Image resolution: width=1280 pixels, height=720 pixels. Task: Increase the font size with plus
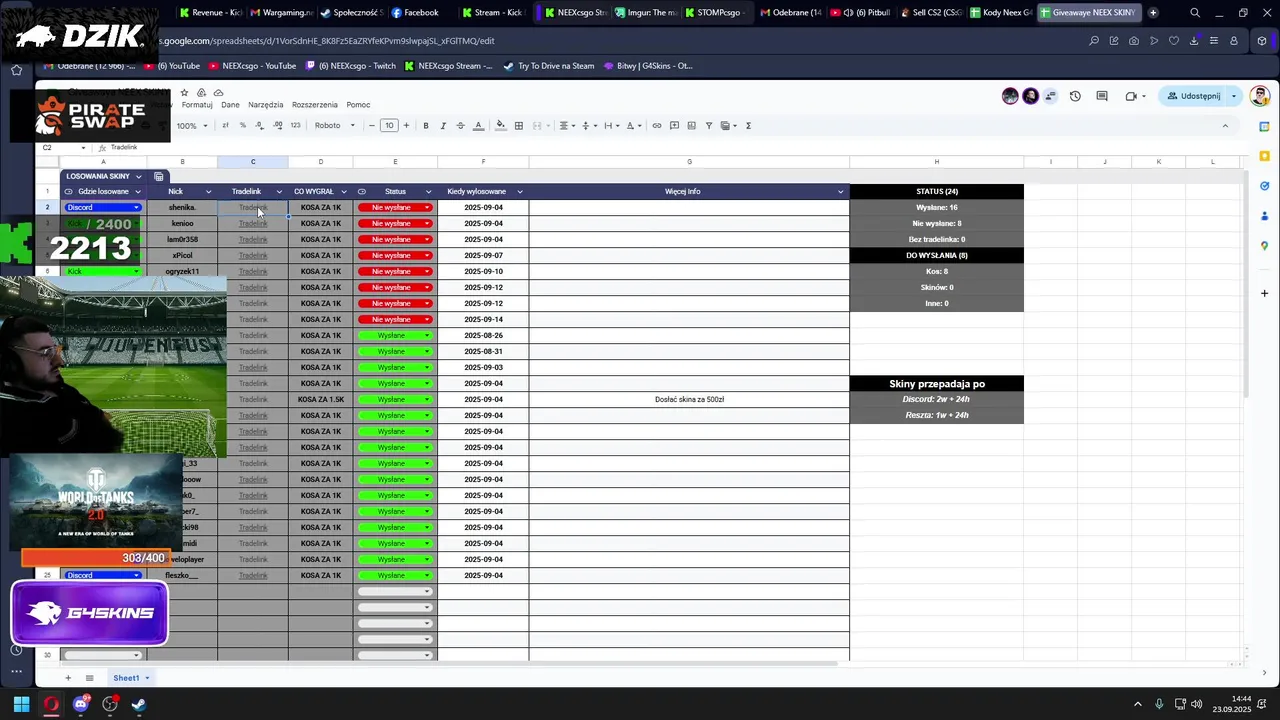point(406,126)
